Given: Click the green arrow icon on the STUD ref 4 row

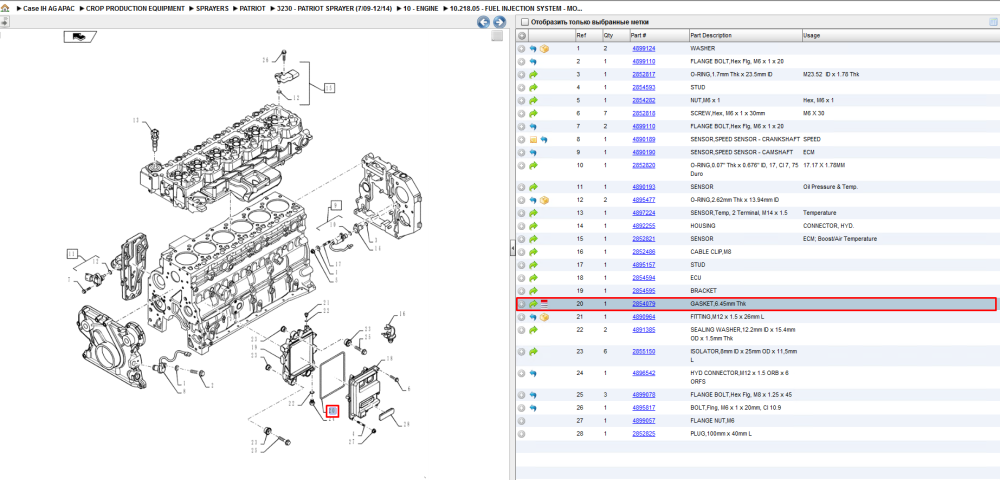Looking at the screenshot, I should click(x=533, y=87).
